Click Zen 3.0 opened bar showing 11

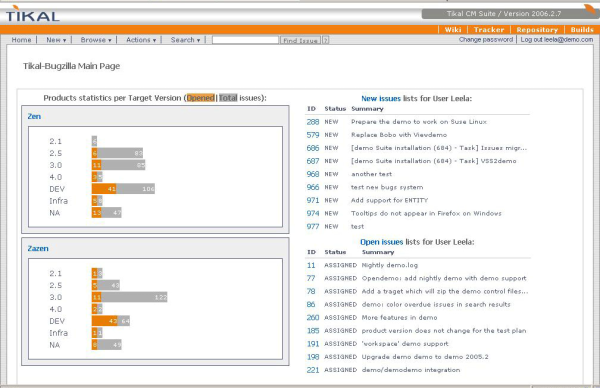pos(96,165)
